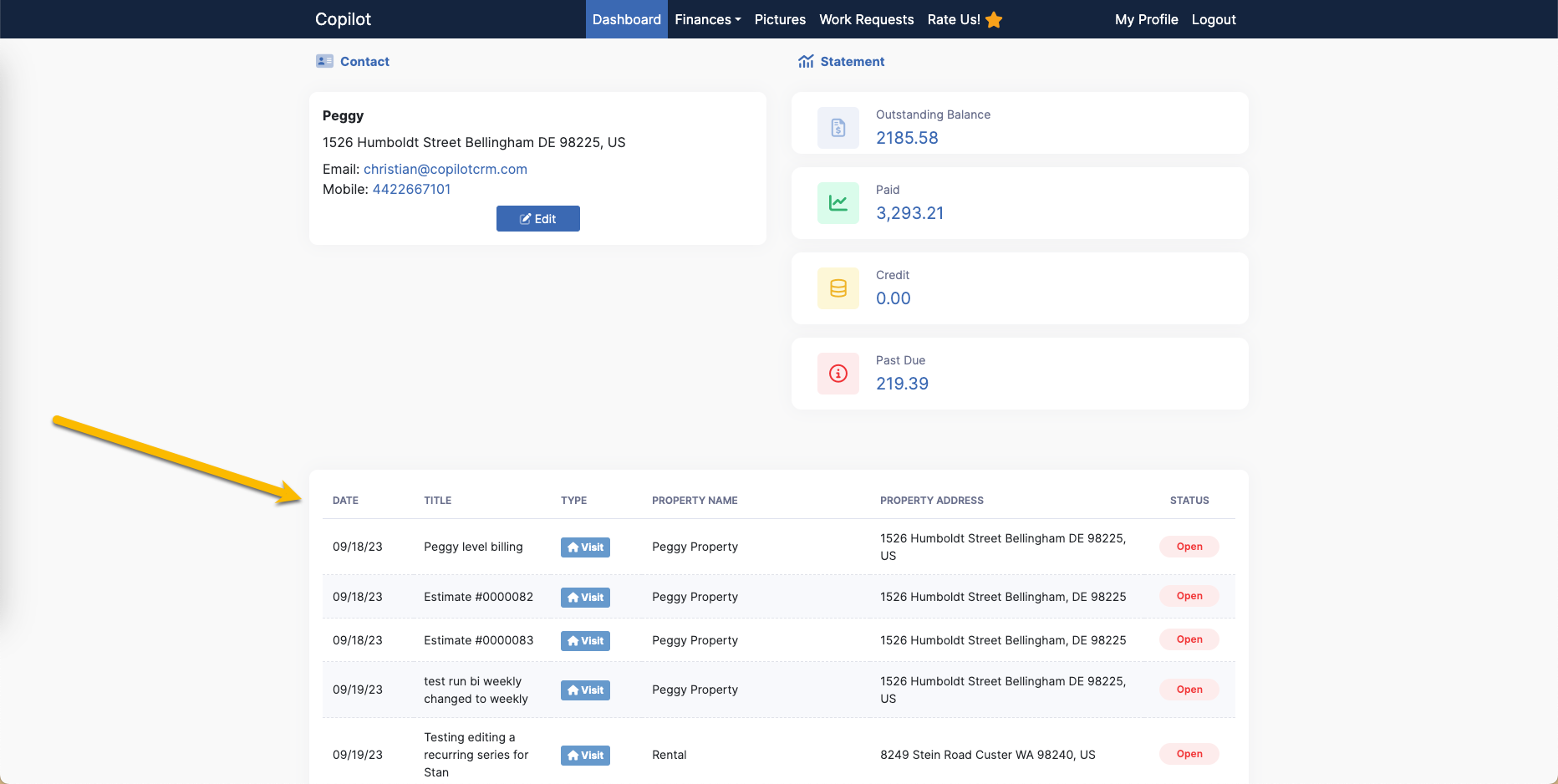
Task: Click the Contact section heading
Action: point(364,61)
